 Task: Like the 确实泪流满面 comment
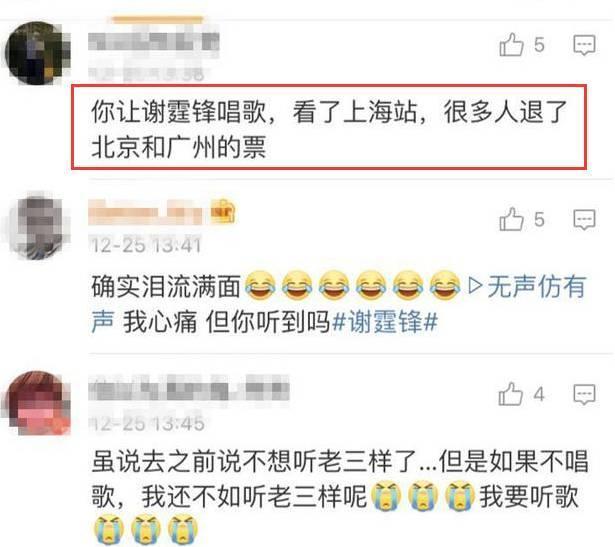coord(511,219)
